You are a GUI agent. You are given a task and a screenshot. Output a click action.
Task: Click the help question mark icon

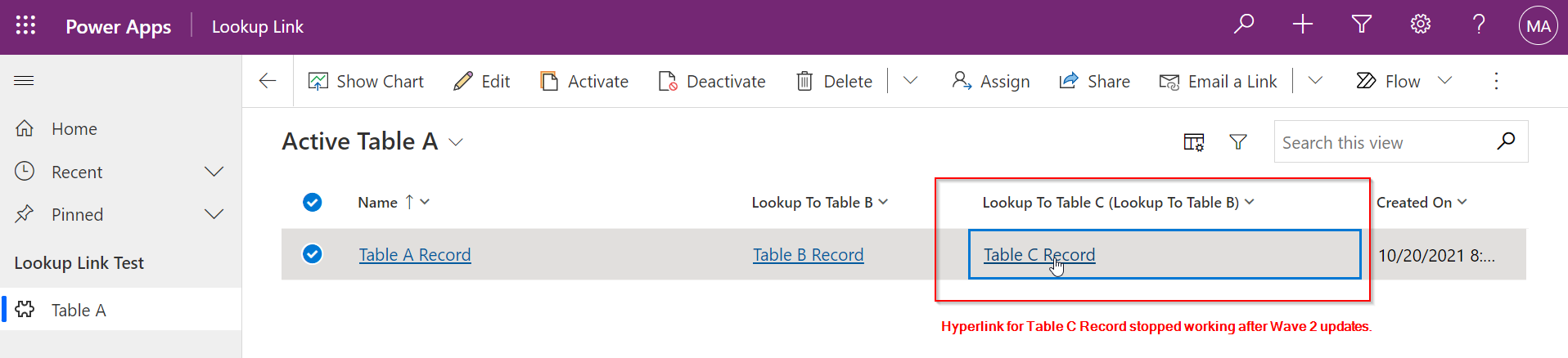(1479, 25)
